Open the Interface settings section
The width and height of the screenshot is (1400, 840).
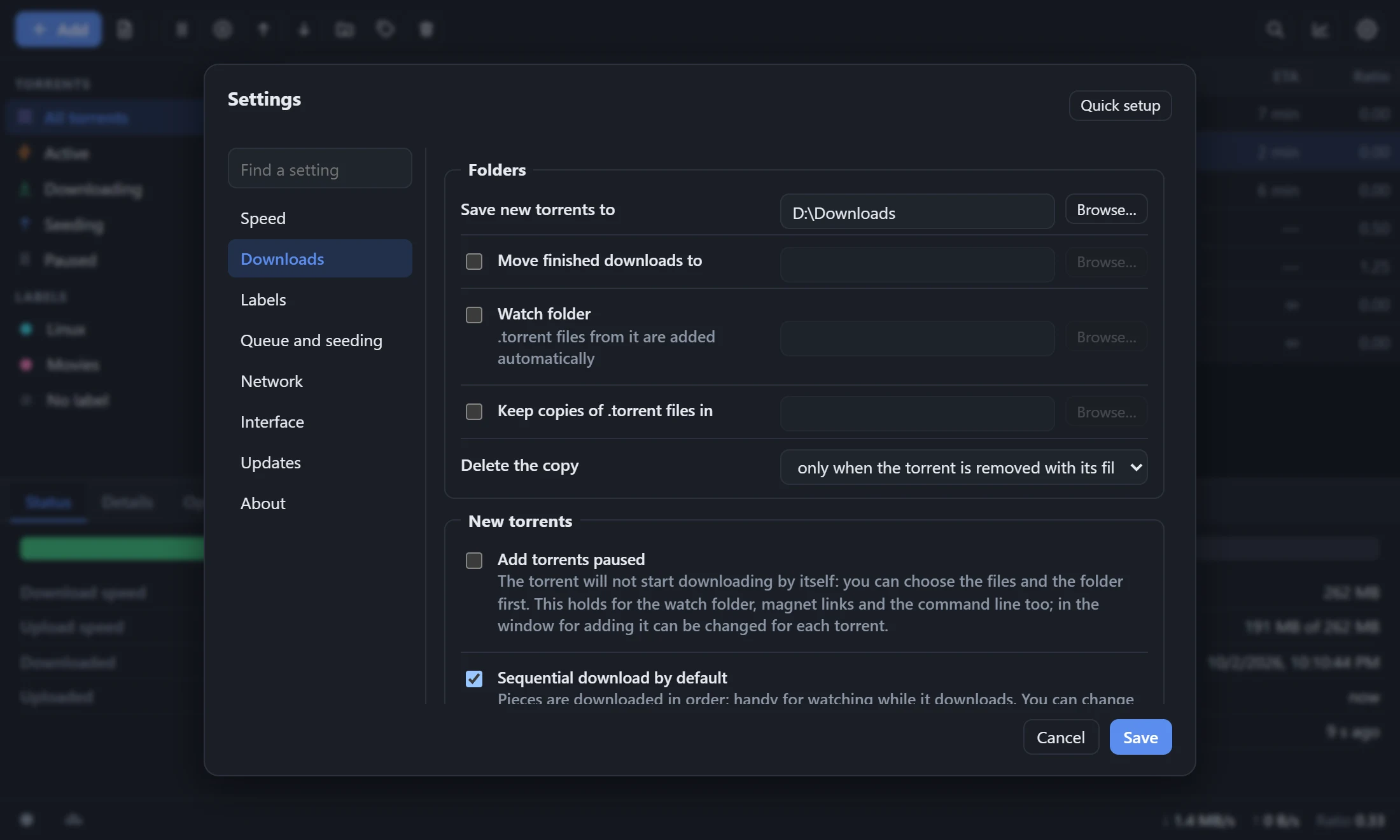pos(319,422)
